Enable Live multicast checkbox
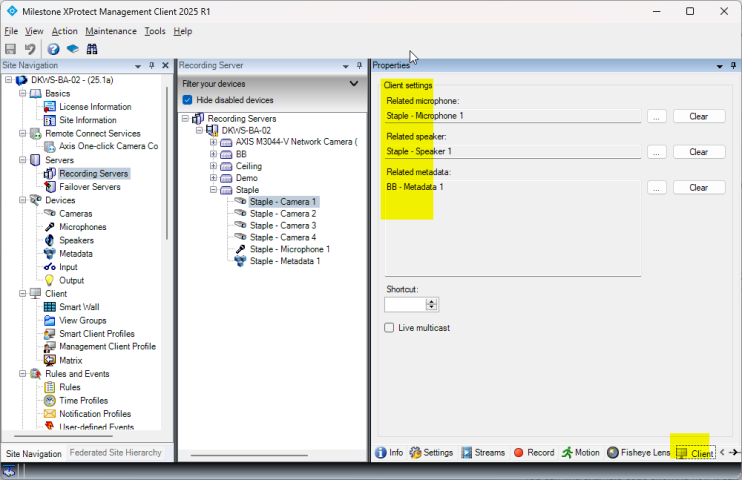Screen dimensions: 742x480 coord(390,327)
